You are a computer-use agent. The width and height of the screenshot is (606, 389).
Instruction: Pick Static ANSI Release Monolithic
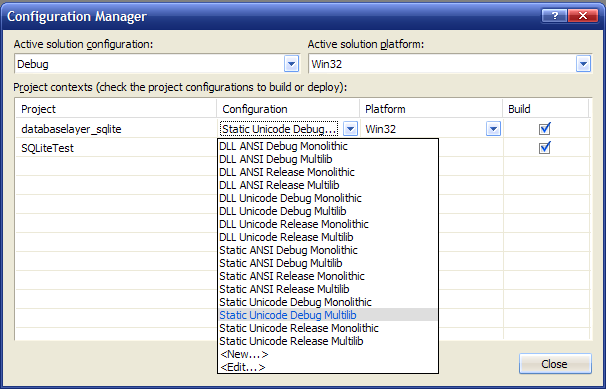(328, 276)
